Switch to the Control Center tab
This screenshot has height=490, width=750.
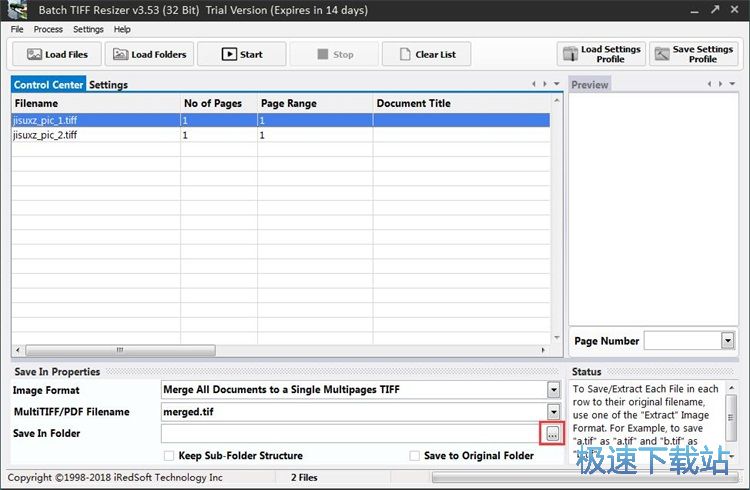click(x=48, y=85)
